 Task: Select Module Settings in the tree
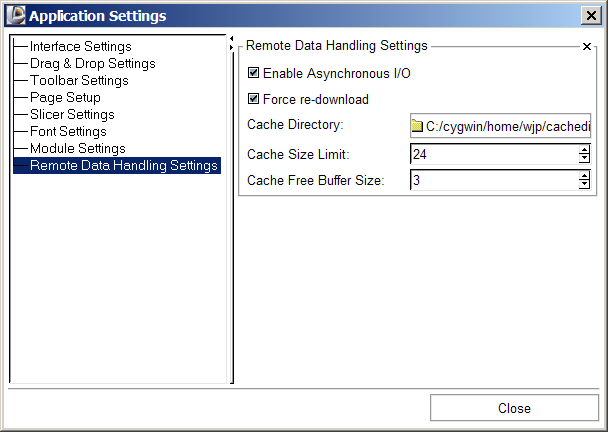click(77, 149)
